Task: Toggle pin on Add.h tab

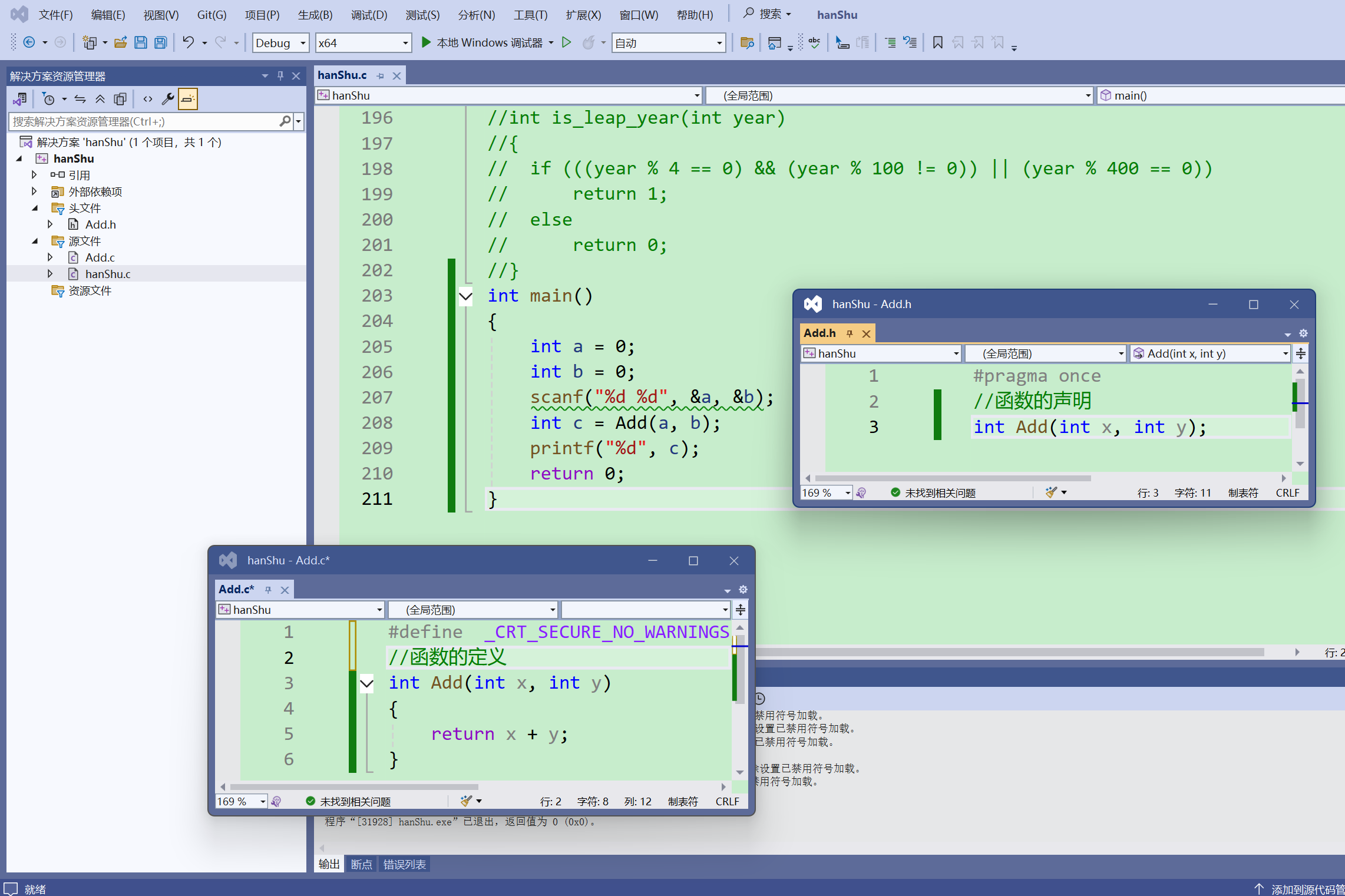Action: click(850, 333)
